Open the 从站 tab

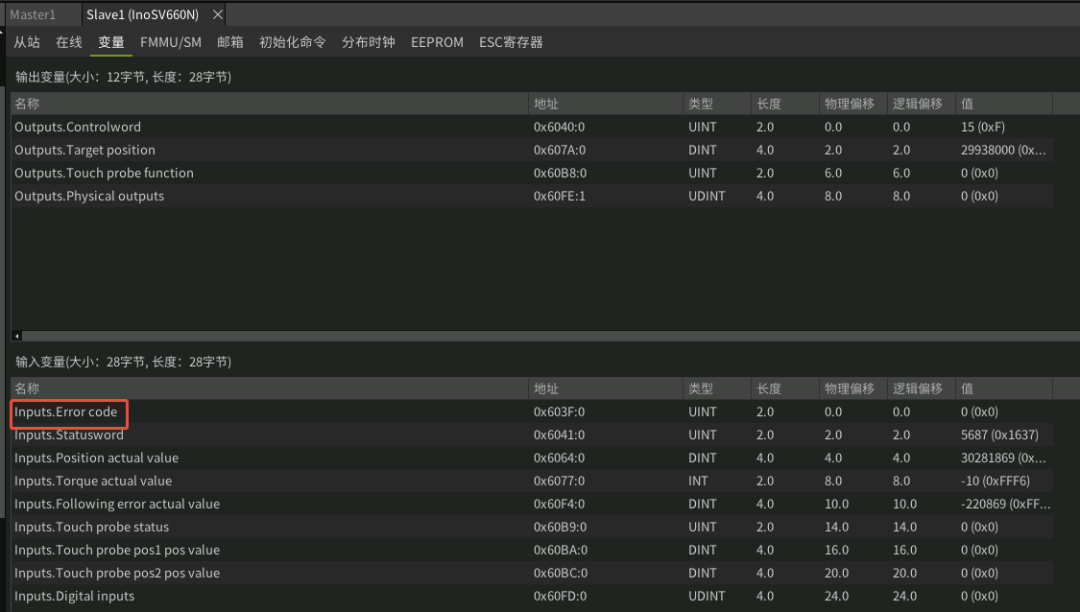27,42
